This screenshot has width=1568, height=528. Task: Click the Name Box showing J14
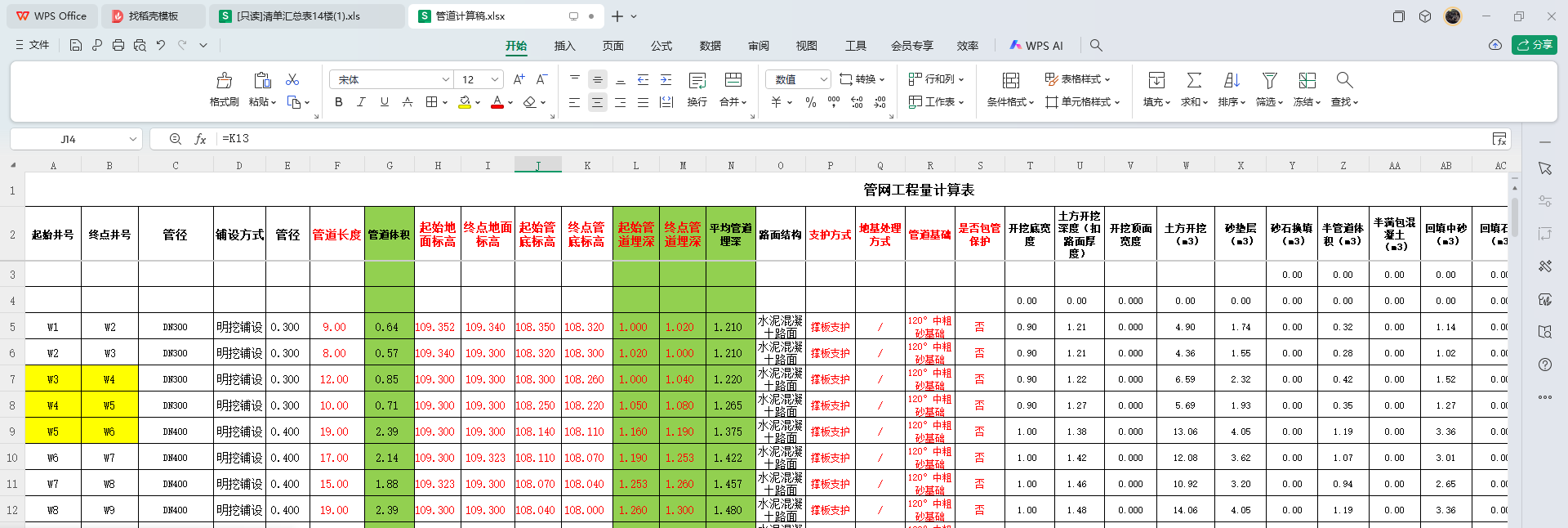76,139
